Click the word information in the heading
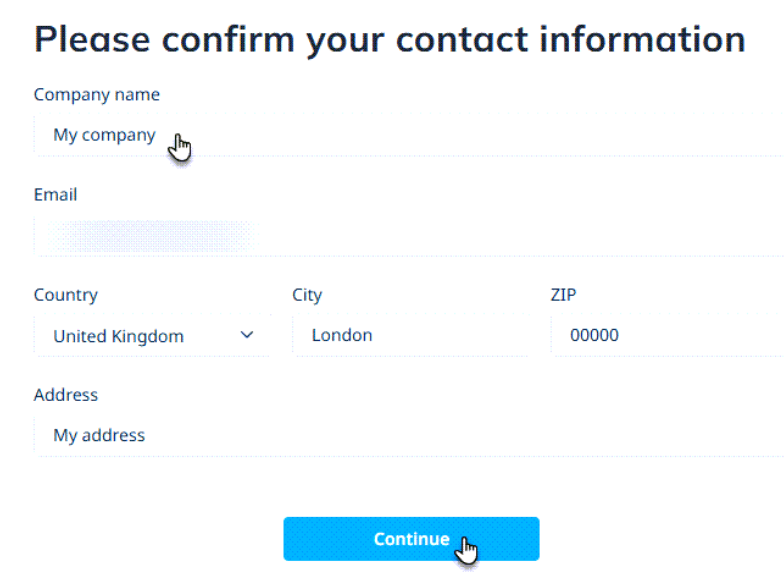Image resolution: width=784 pixels, height=583 pixels. (642, 38)
